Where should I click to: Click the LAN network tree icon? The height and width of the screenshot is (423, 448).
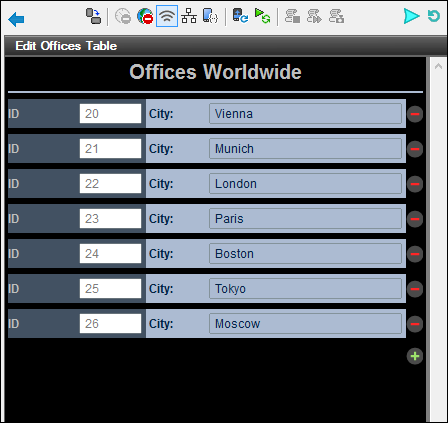pos(189,16)
